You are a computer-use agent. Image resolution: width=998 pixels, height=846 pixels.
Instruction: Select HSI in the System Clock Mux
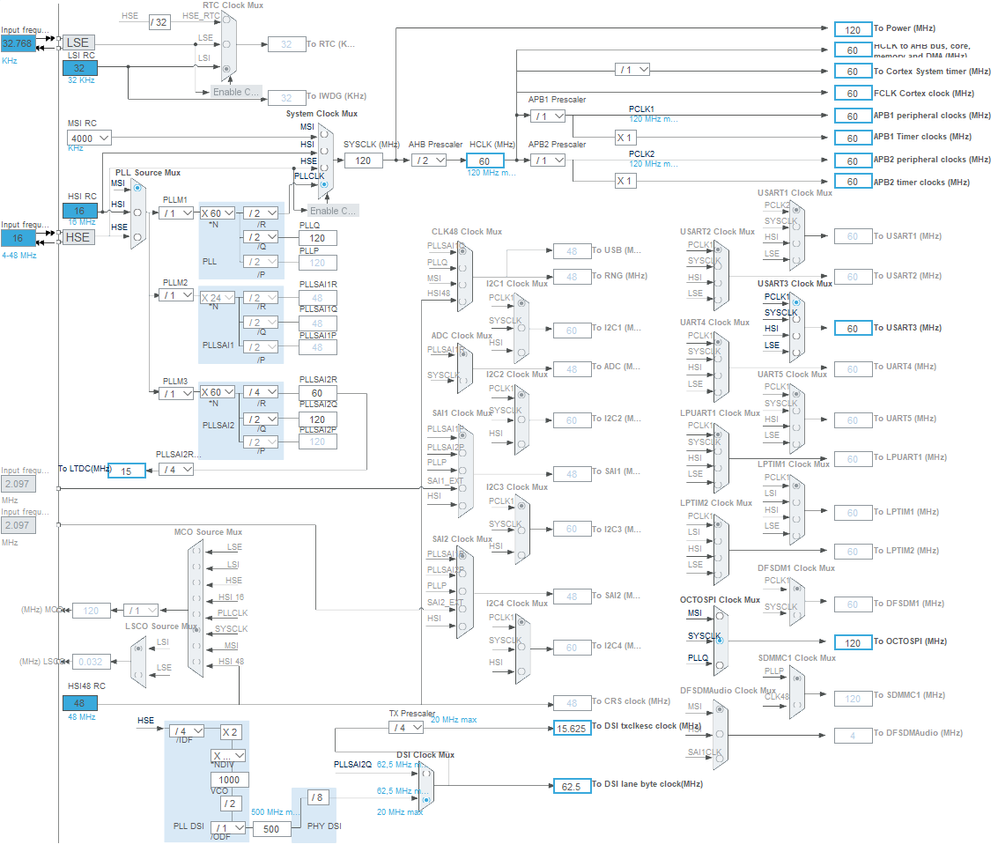pyautogui.click(x=324, y=152)
